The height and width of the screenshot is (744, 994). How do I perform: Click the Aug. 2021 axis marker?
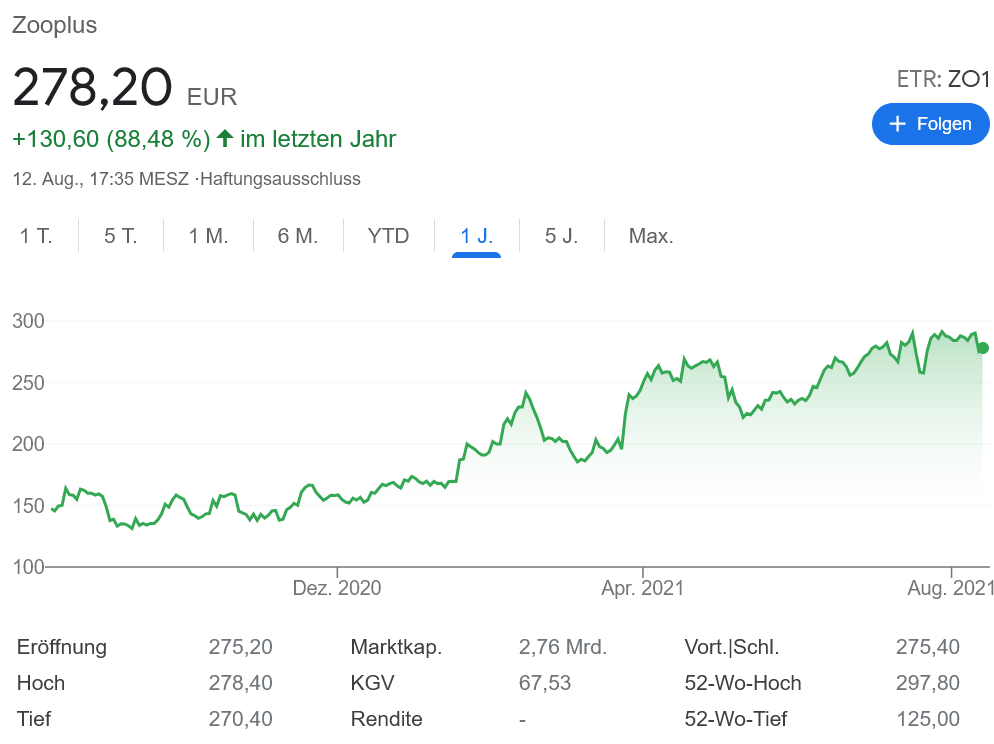click(x=949, y=588)
